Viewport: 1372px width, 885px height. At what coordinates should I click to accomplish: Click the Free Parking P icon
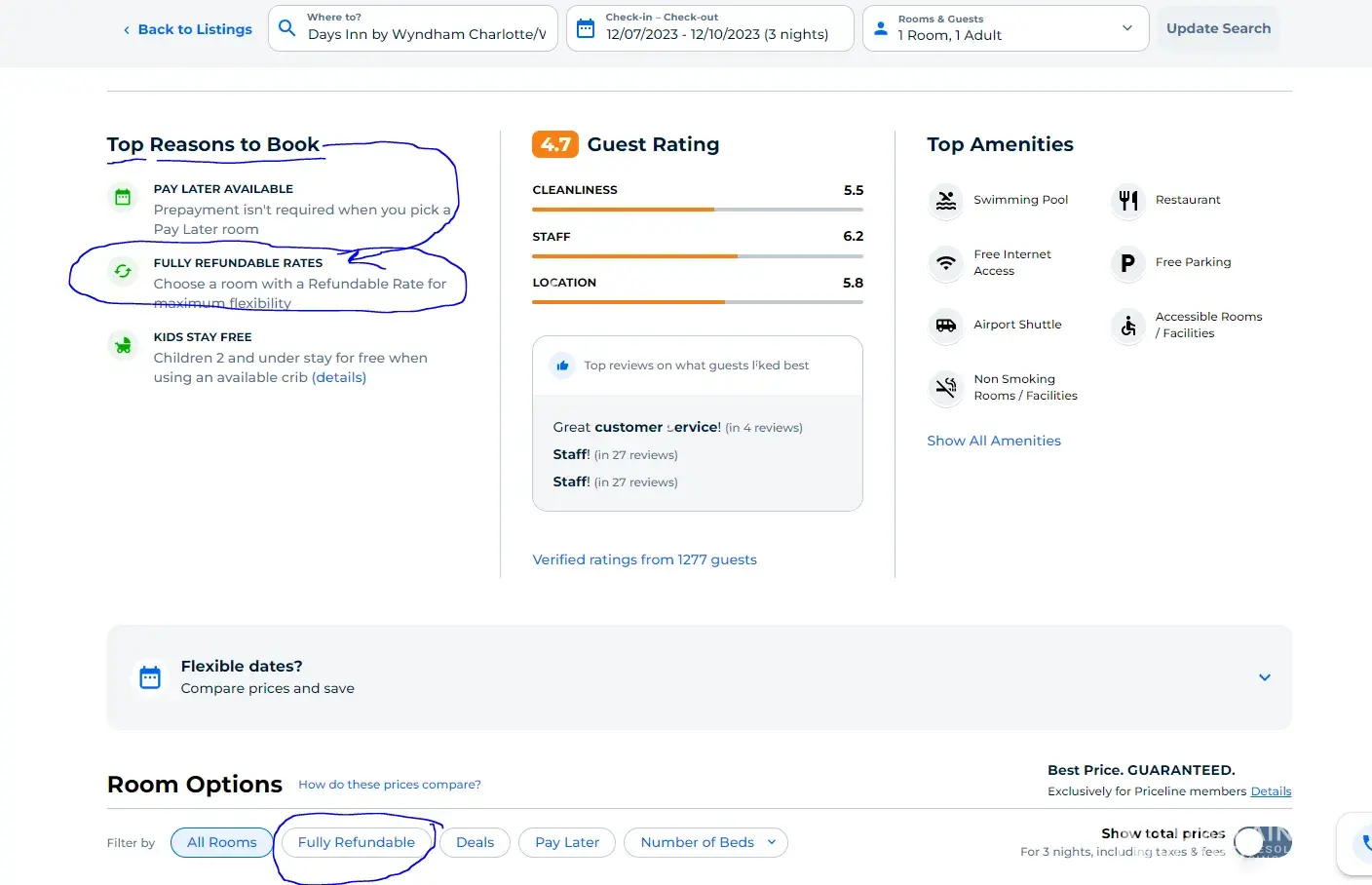(x=1127, y=263)
